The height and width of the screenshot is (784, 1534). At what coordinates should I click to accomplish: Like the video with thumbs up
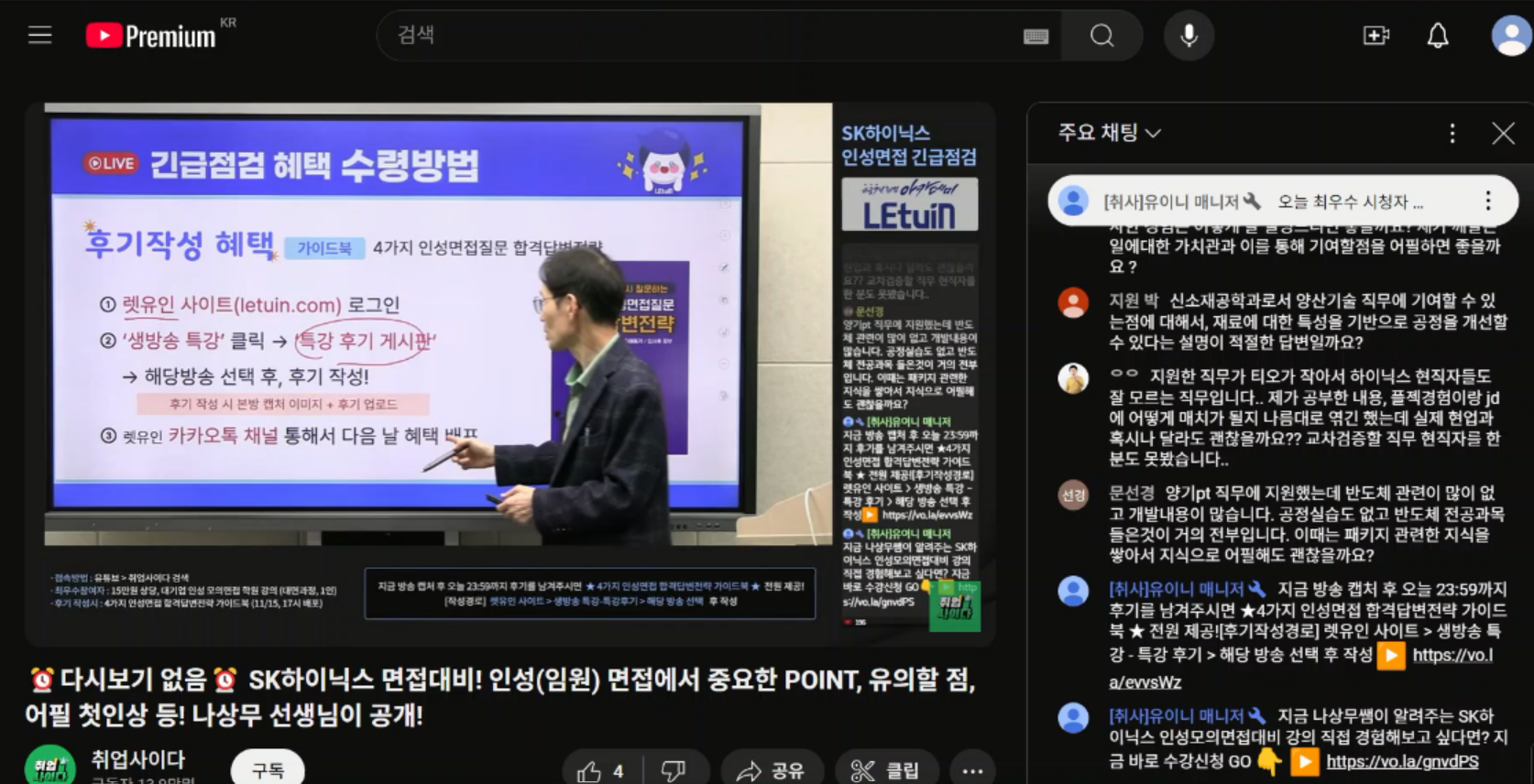coord(602,771)
